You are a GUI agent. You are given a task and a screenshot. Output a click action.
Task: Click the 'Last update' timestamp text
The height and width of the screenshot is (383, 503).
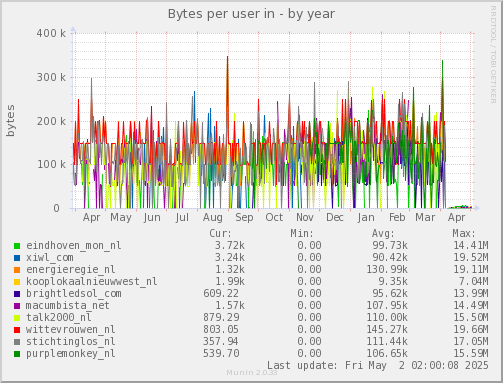378,366
